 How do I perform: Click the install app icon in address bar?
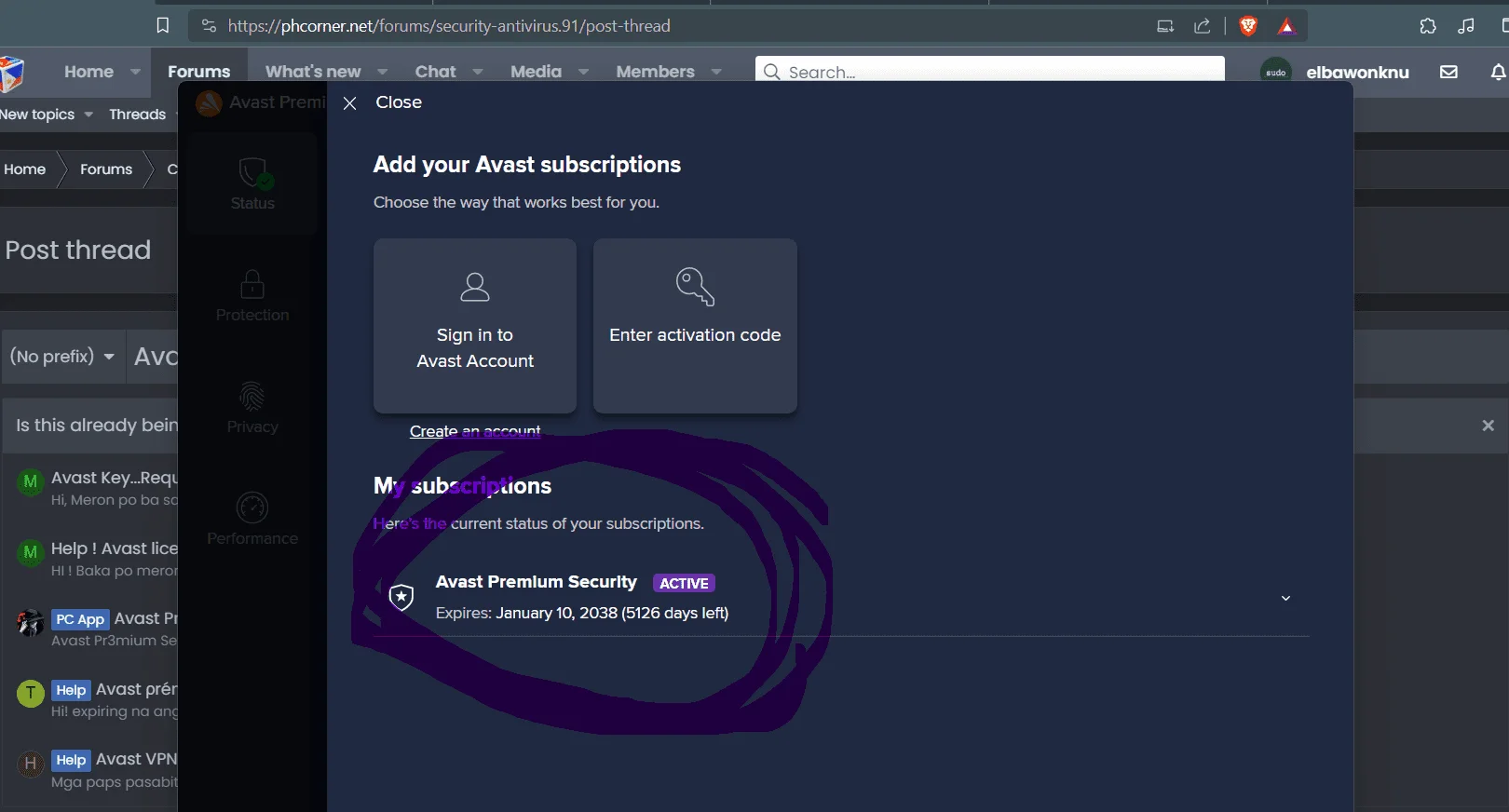(1165, 26)
